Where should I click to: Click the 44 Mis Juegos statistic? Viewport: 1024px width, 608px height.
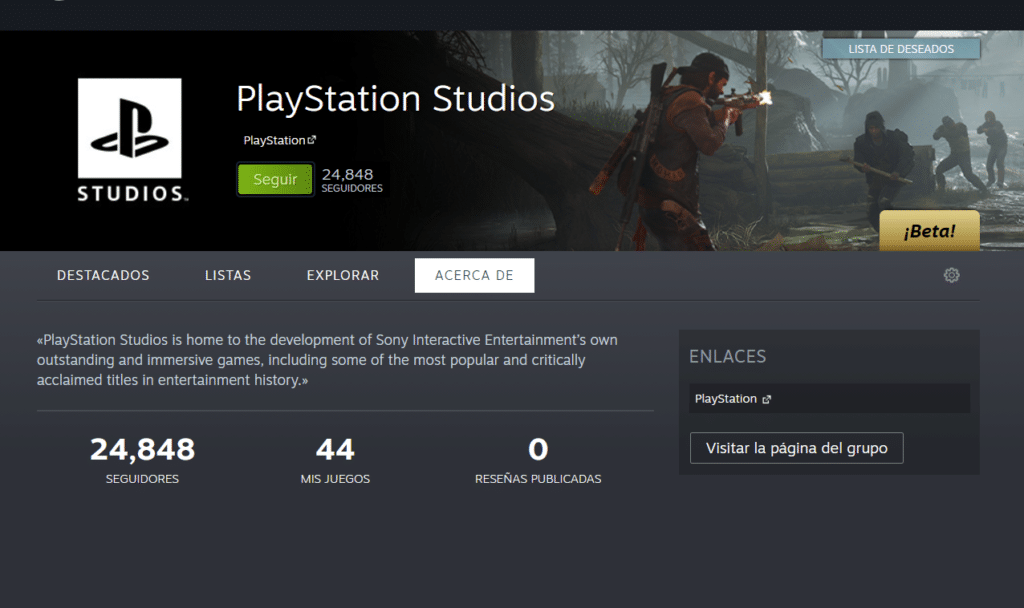coord(335,460)
